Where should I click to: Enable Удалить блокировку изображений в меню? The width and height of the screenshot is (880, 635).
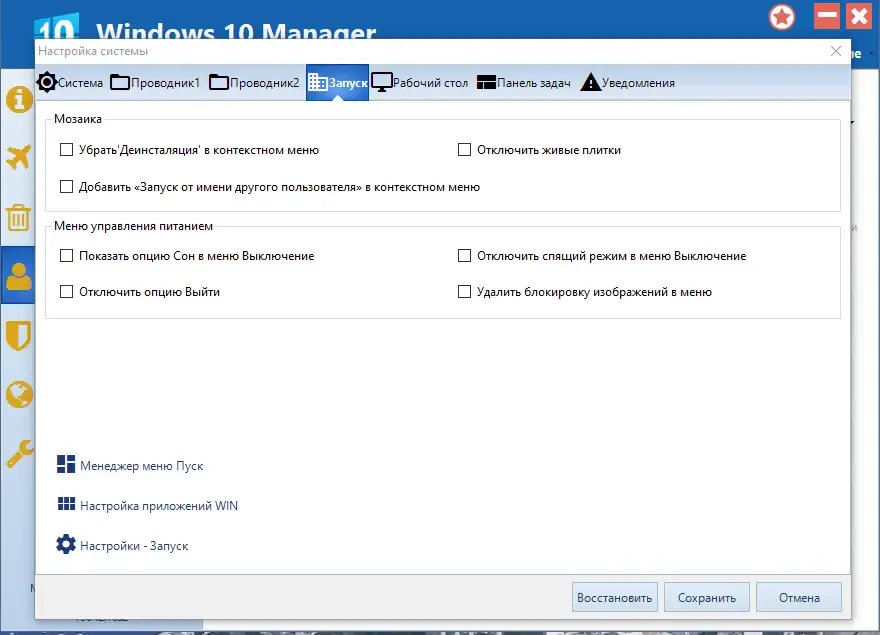464,291
